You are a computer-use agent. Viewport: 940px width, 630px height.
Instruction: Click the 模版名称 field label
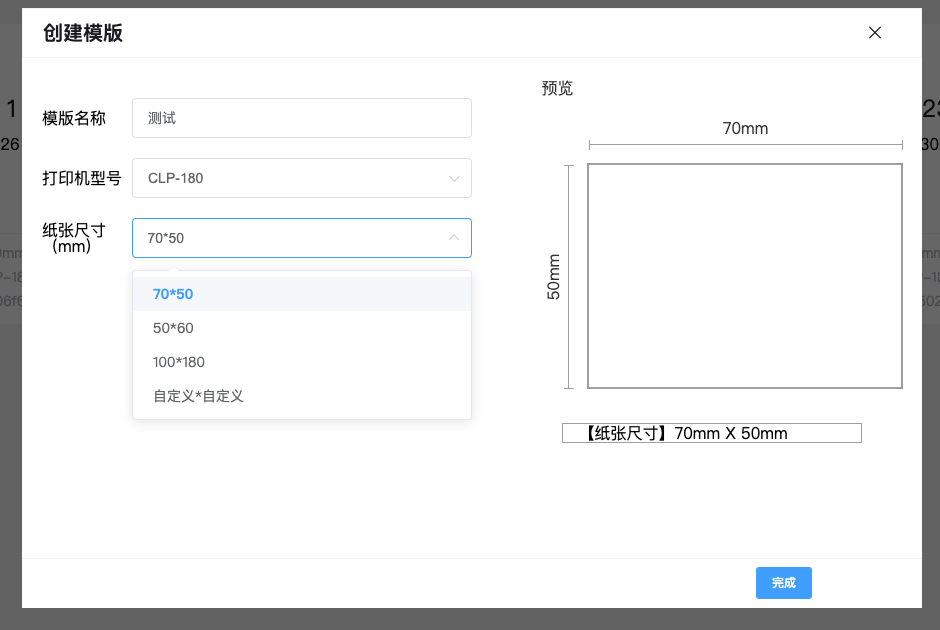tap(74, 118)
